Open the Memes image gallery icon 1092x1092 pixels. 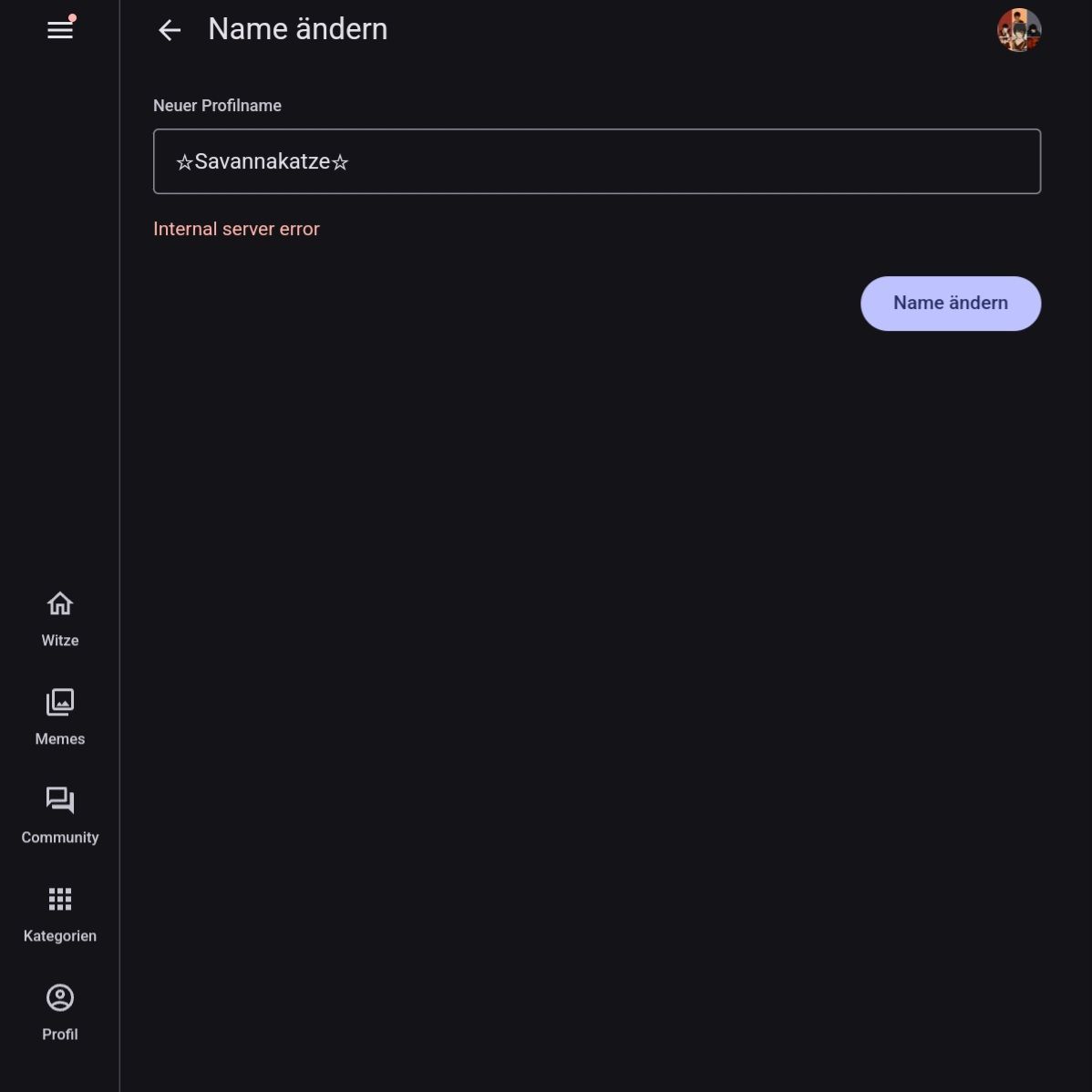click(x=60, y=702)
